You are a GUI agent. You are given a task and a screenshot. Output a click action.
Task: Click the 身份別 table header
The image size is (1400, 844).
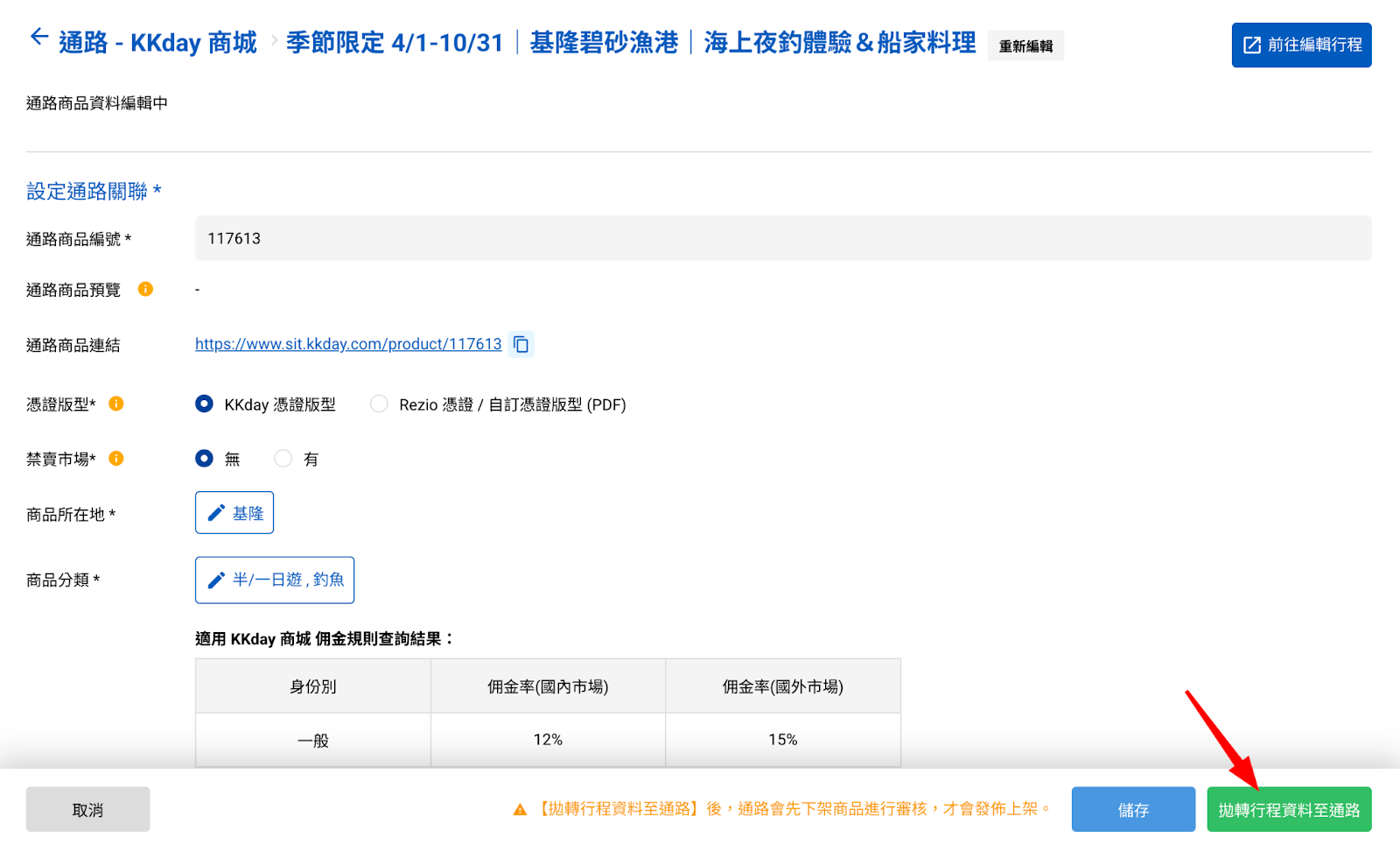click(x=313, y=686)
